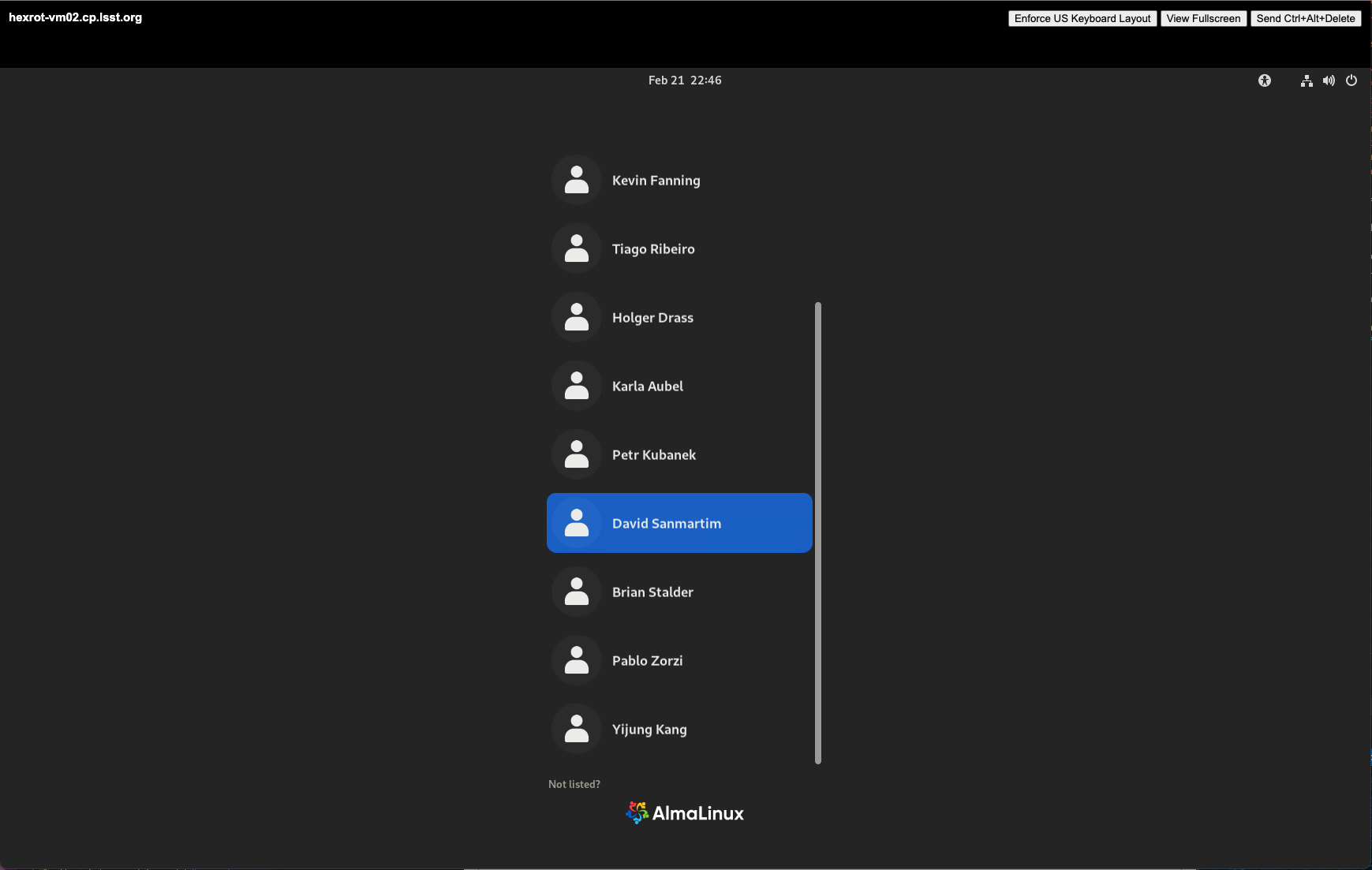
Task: Click Pablo Zorzi's avatar icon
Action: point(577,660)
